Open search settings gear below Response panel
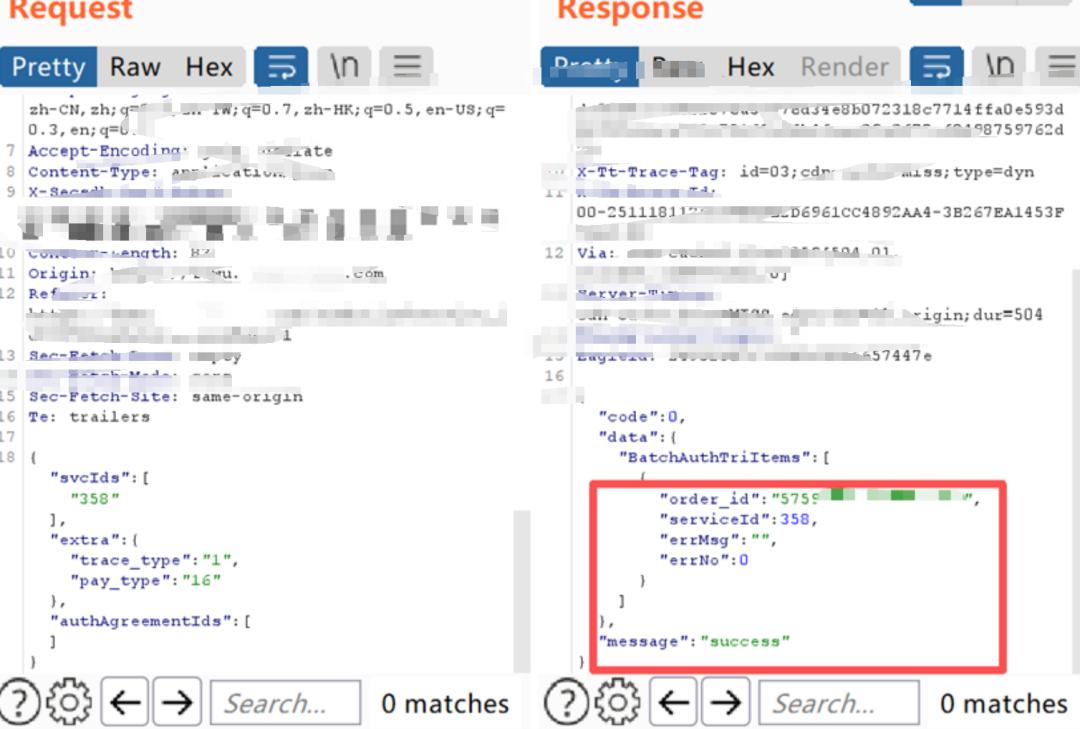Viewport: 1080px width, 729px height. tap(617, 703)
